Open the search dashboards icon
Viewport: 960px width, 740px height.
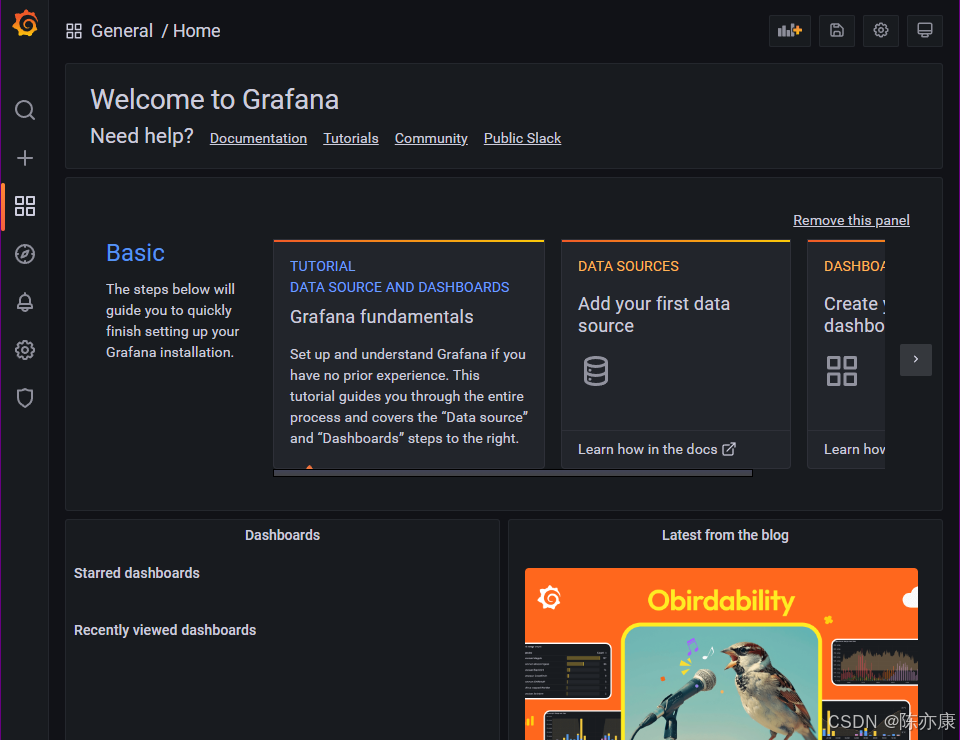(x=25, y=110)
